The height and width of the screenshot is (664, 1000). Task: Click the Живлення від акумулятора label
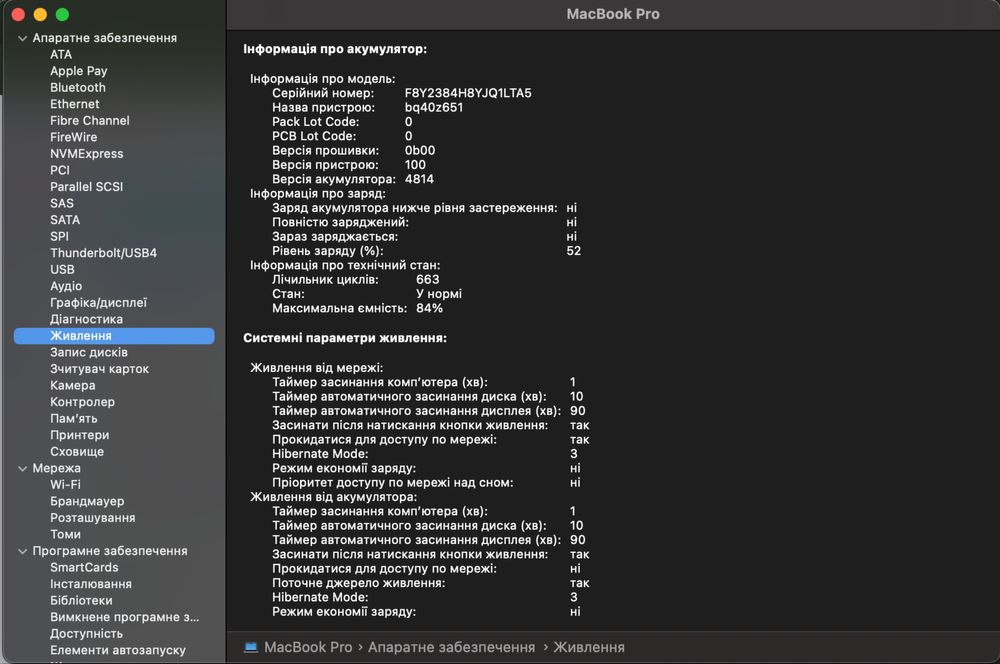point(334,498)
